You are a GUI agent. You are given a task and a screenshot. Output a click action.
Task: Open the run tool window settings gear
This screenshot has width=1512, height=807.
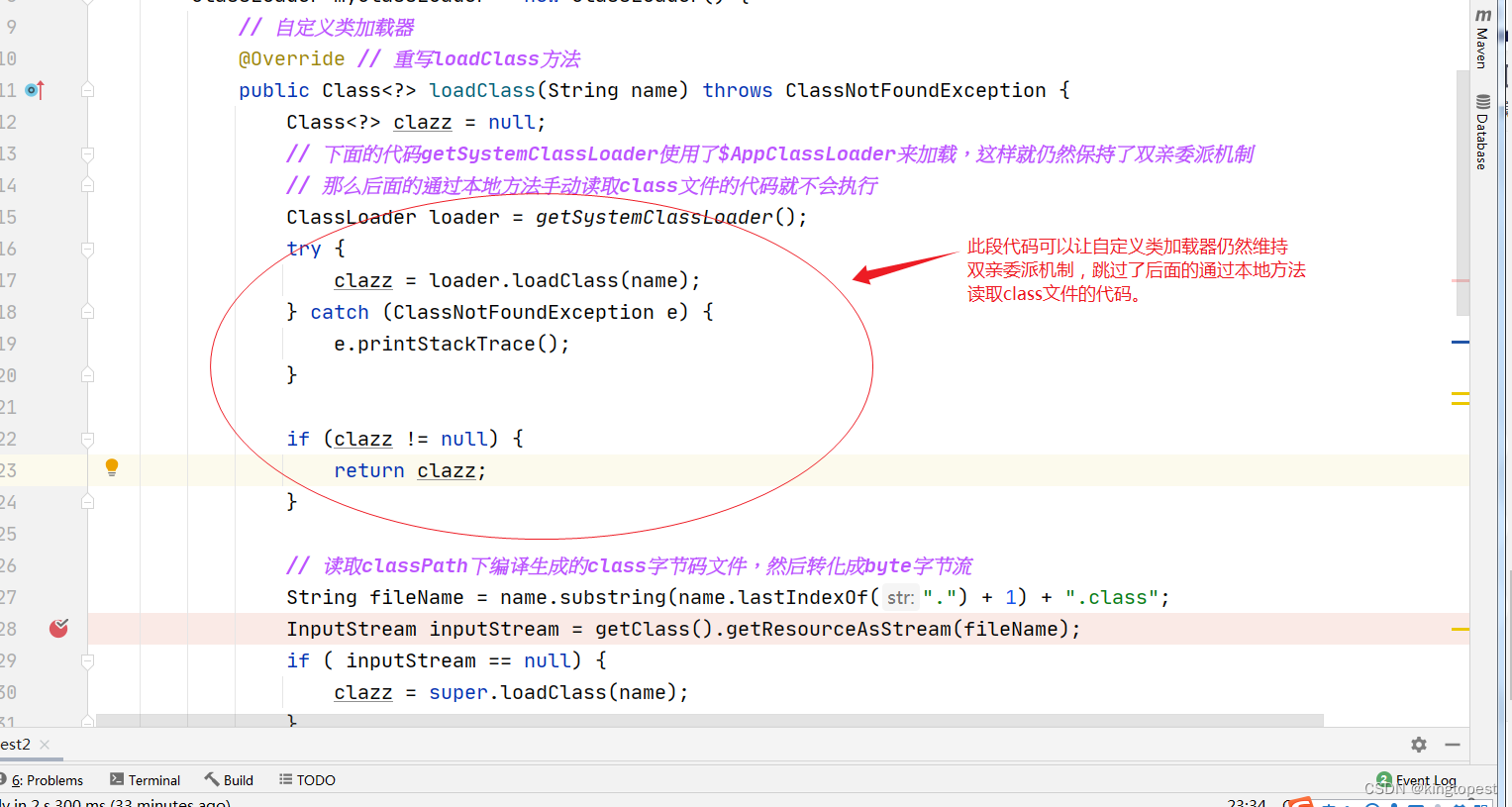click(x=1418, y=744)
